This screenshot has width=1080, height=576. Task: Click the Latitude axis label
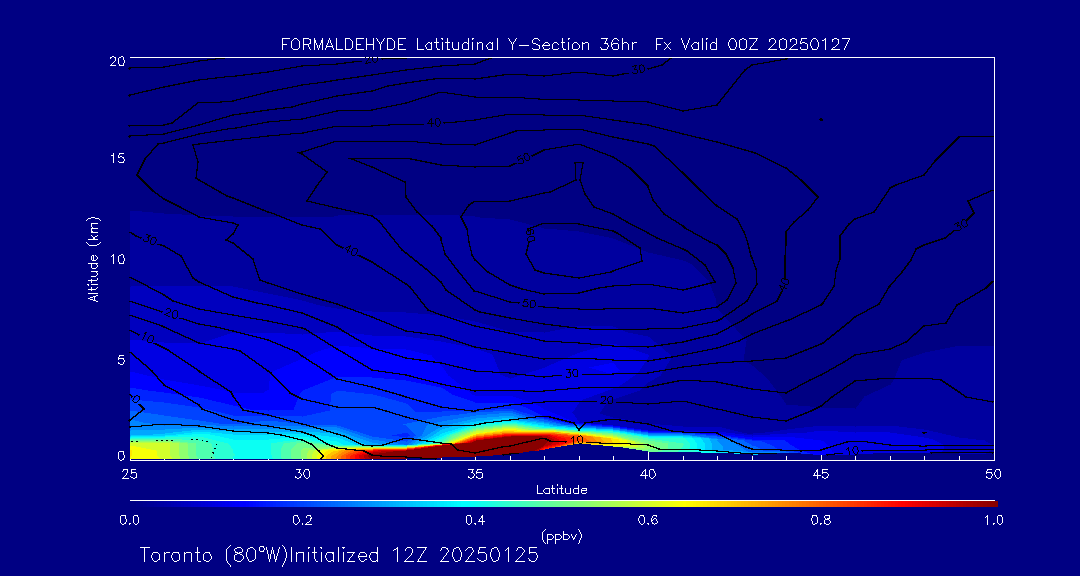(561, 489)
